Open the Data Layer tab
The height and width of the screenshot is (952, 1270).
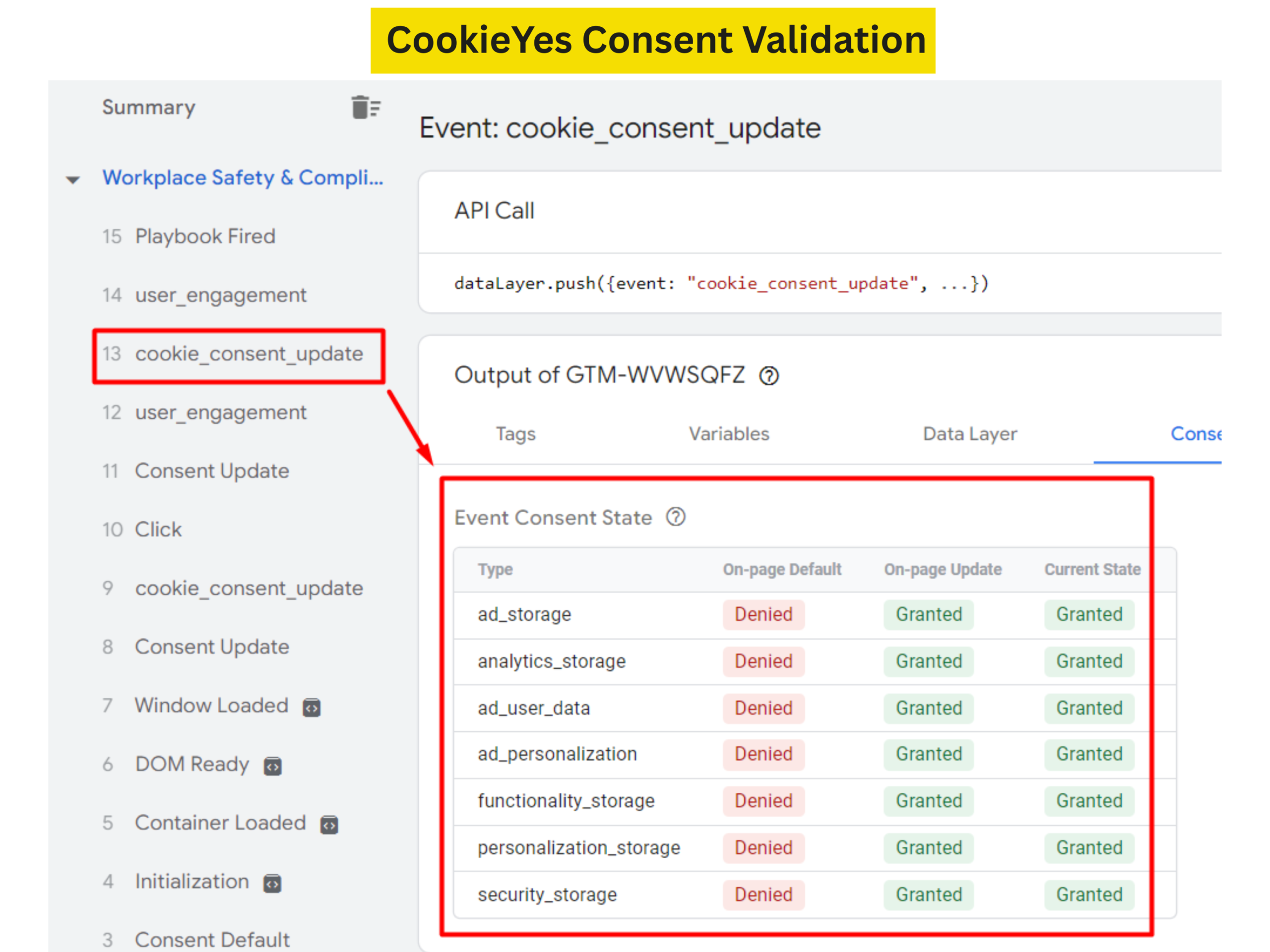pos(969,434)
